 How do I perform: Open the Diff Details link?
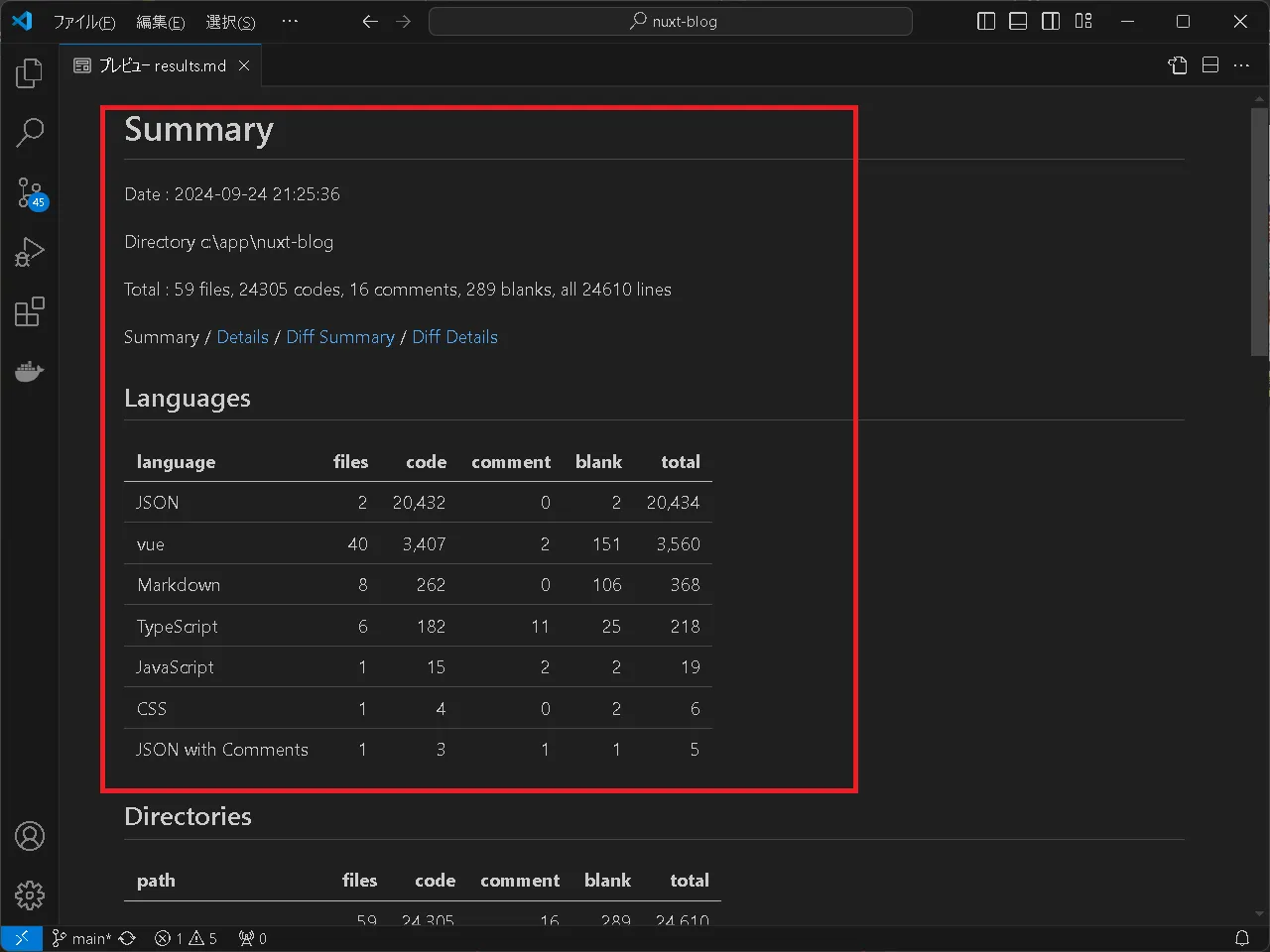[x=455, y=337]
